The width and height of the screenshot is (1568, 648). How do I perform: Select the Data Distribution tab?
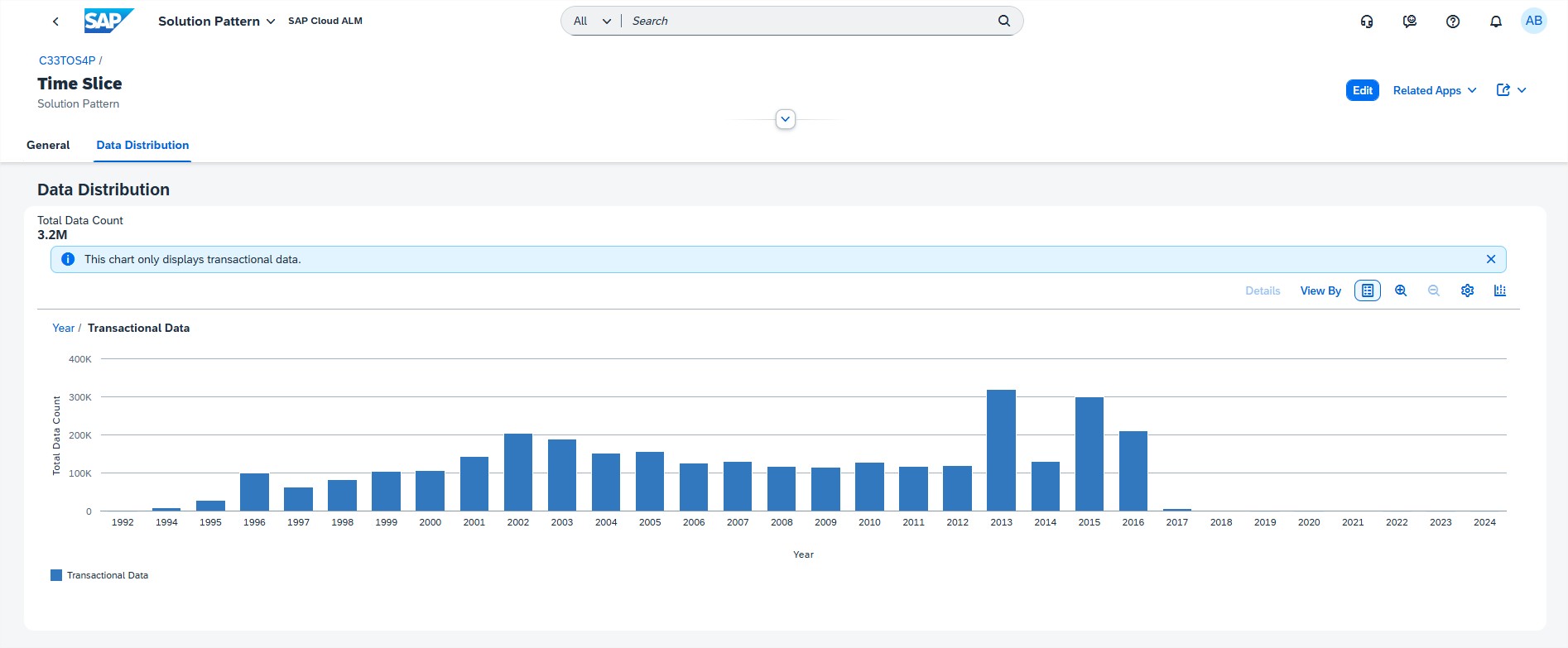click(142, 145)
